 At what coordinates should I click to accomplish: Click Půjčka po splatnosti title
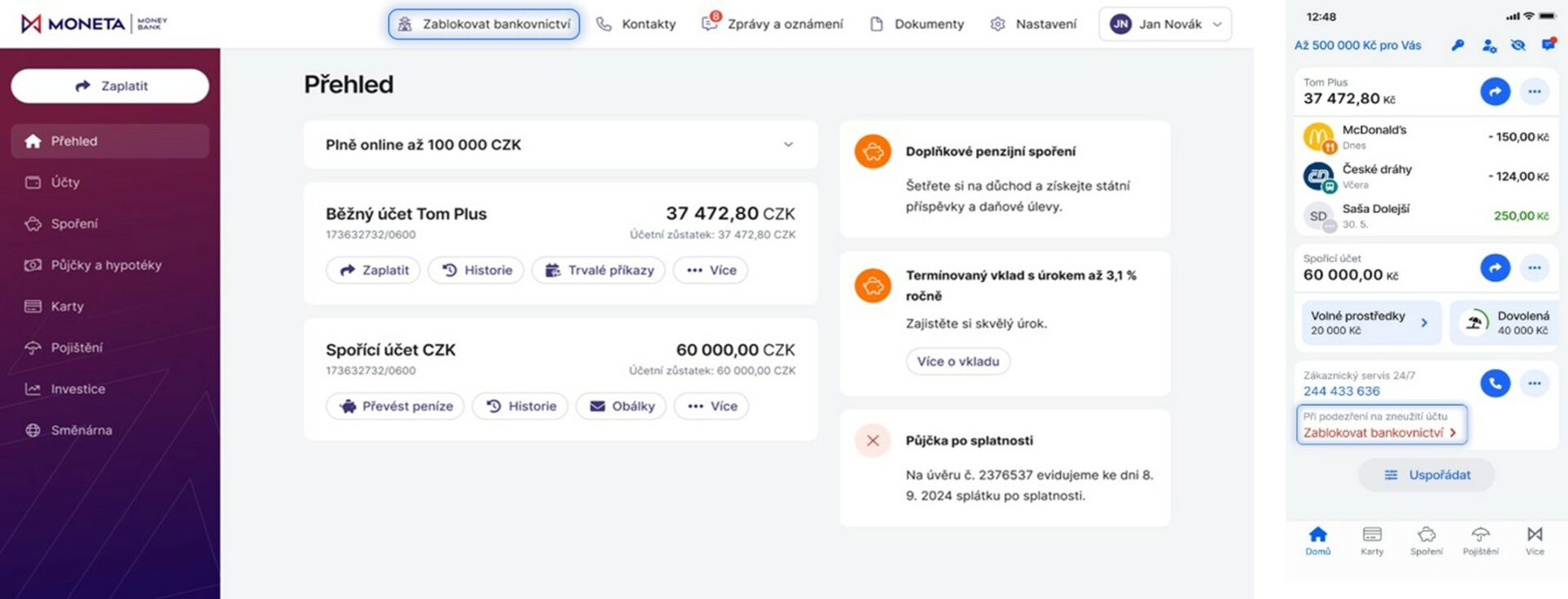pos(969,440)
